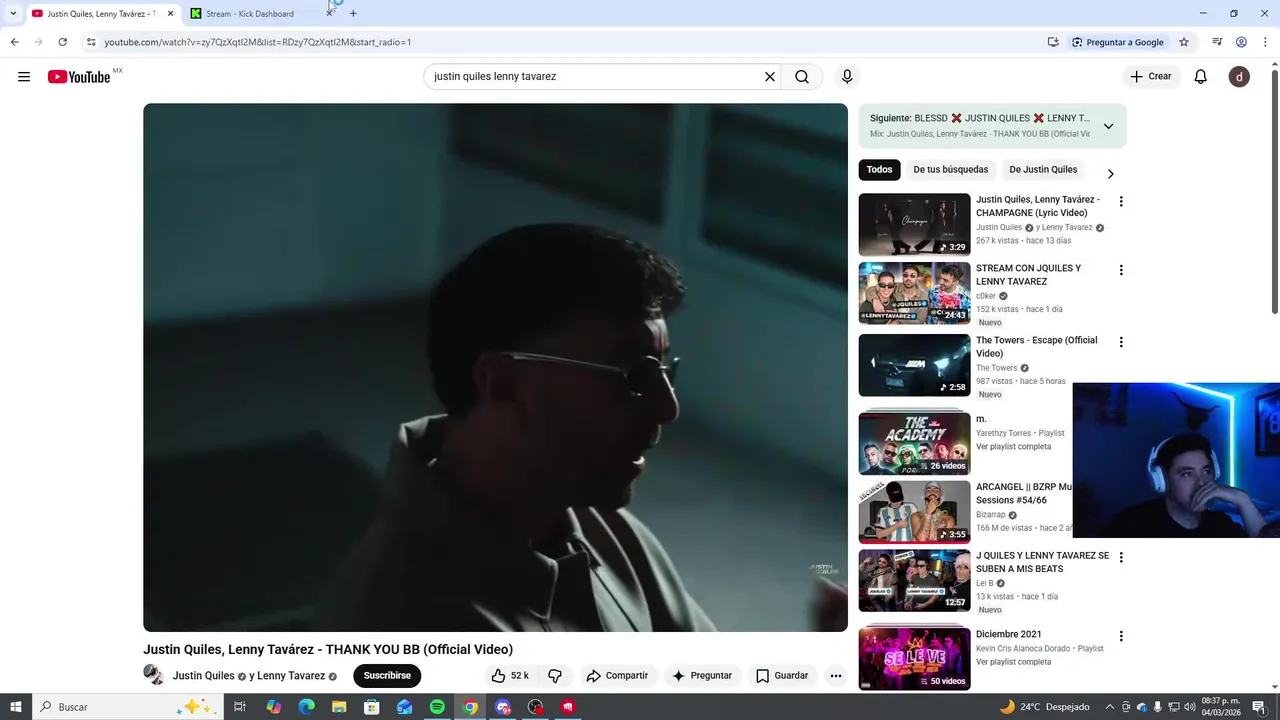Click the Preguntar button below video

pos(702,676)
